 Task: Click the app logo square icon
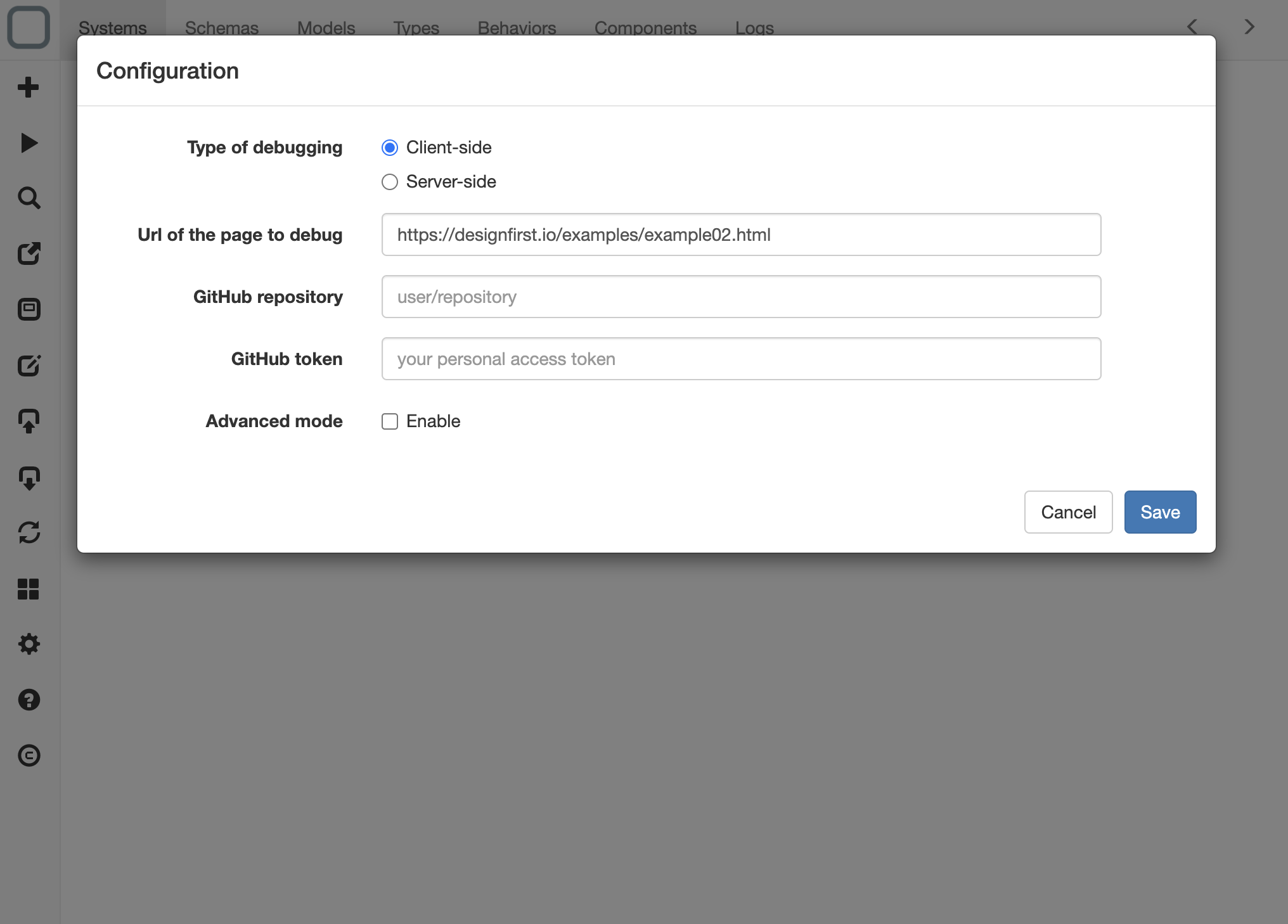pos(29,27)
